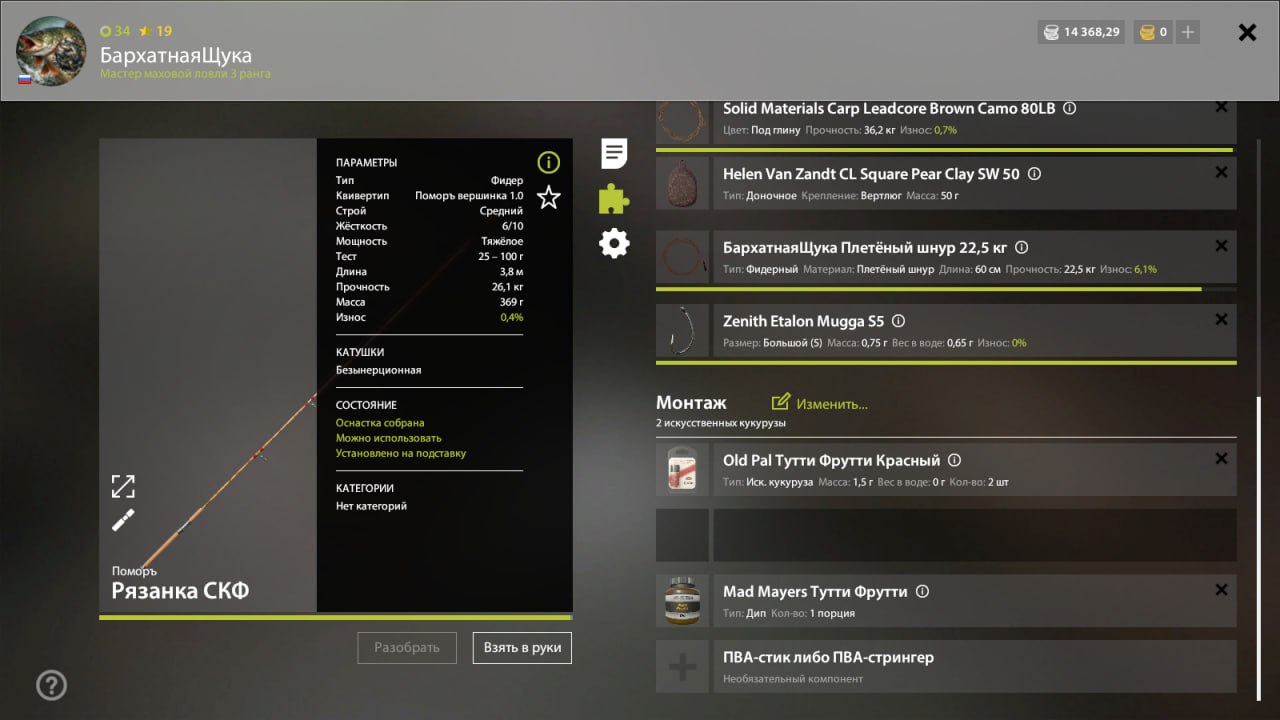Click the Old Pal corn bait thumbnail
The image size is (1280, 720).
coord(682,470)
